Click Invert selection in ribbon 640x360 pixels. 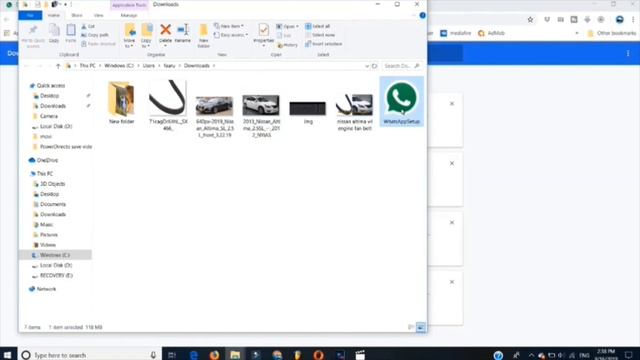pos(324,44)
